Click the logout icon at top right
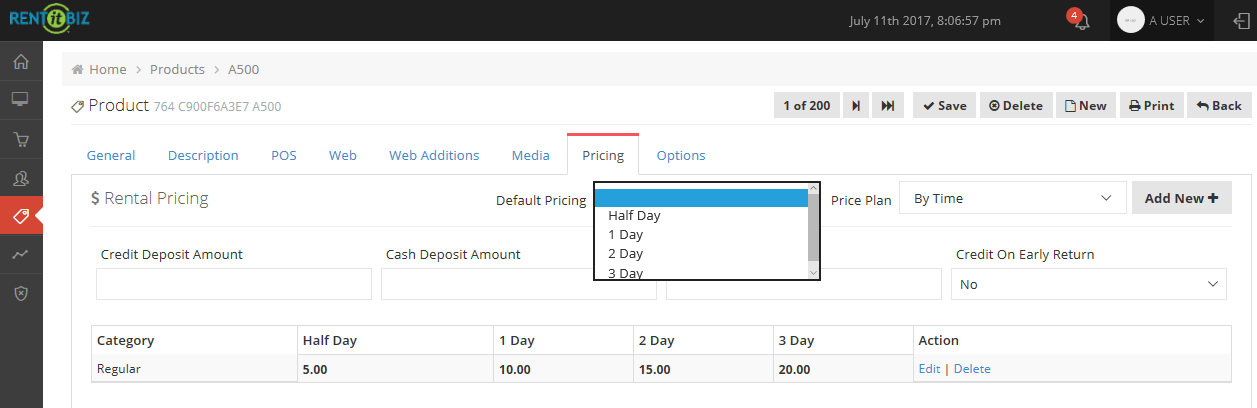Viewport: 1257px width, 408px height. tap(1241, 20)
